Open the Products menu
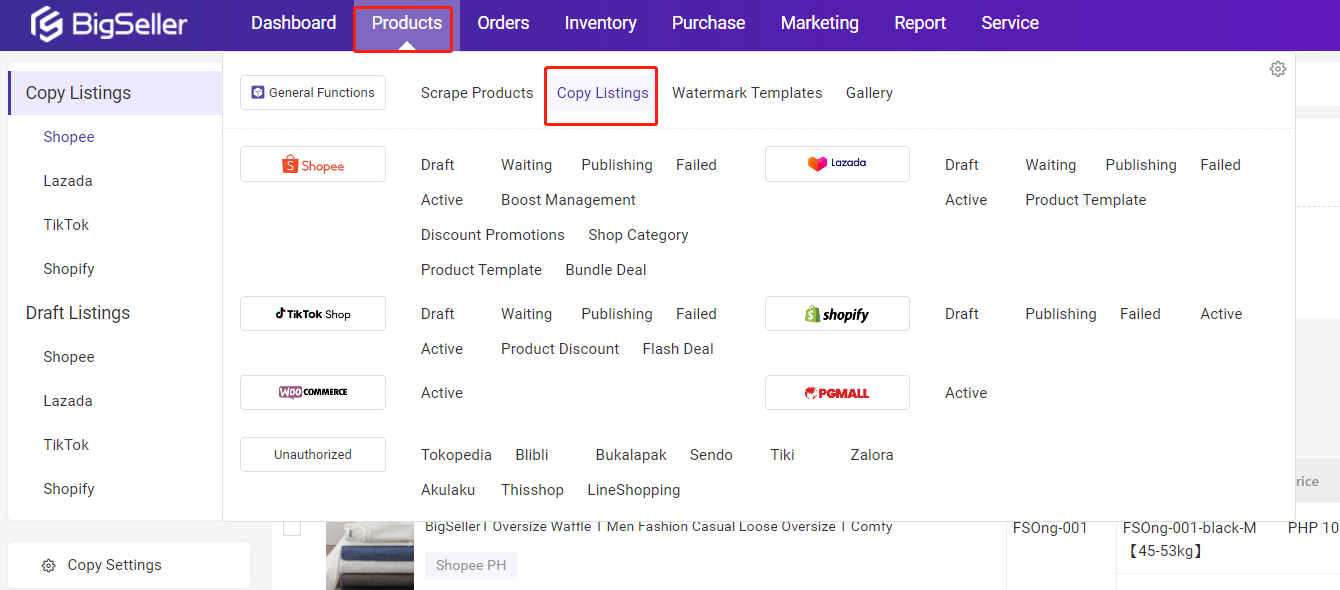Image resolution: width=1340 pixels, height=590 pixels. click(404, 22)
